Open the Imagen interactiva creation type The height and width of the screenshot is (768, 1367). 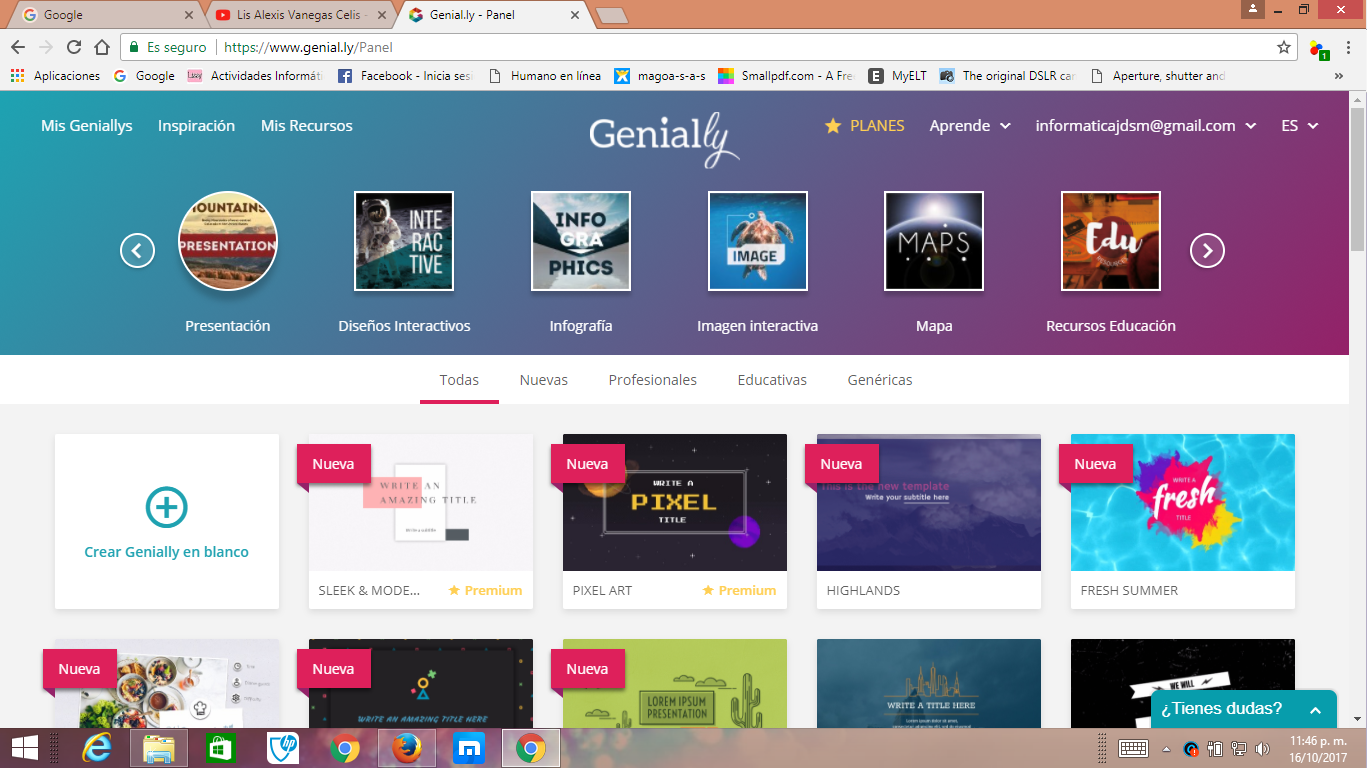point(757,240)
